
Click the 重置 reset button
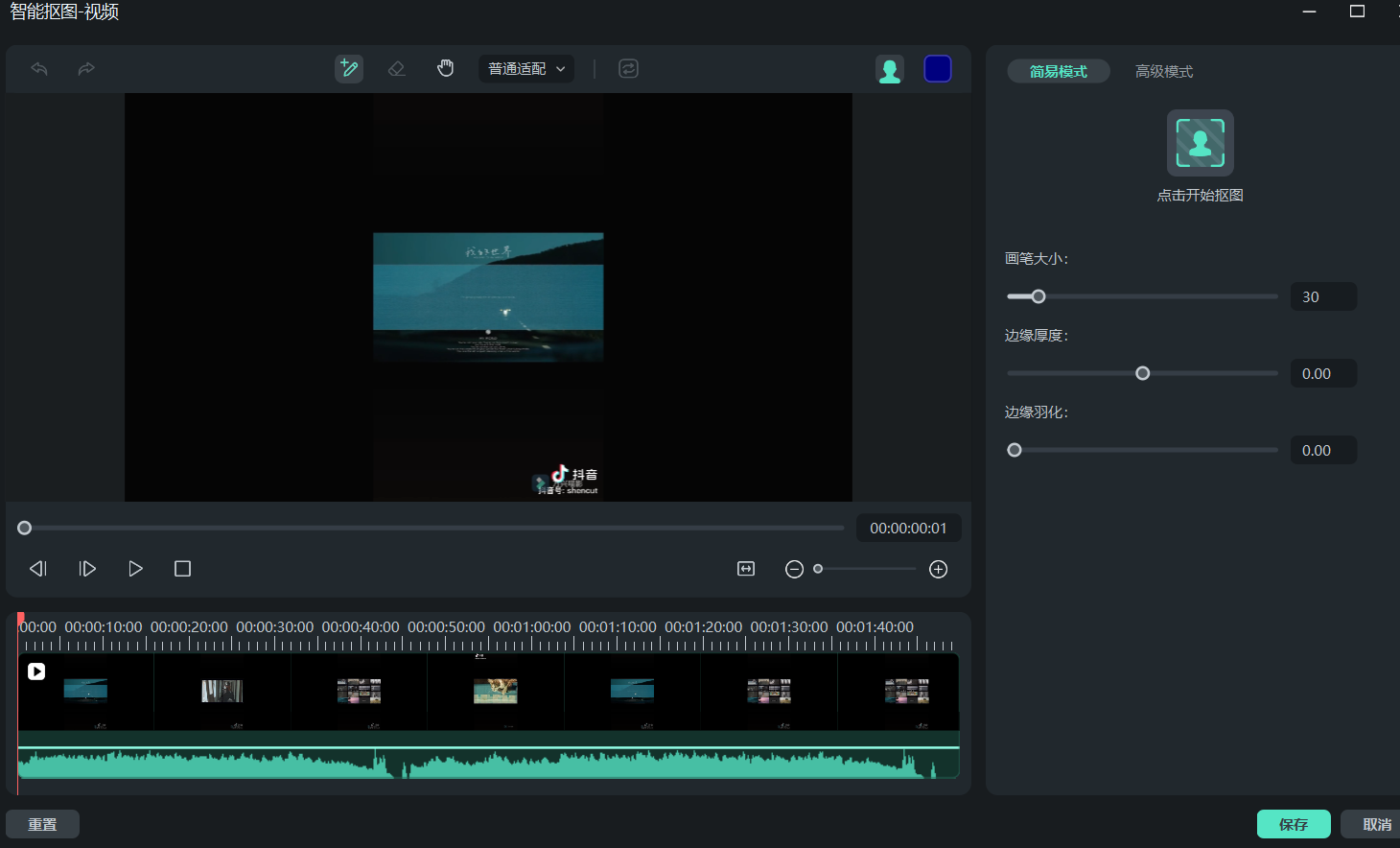coord(42,824)
